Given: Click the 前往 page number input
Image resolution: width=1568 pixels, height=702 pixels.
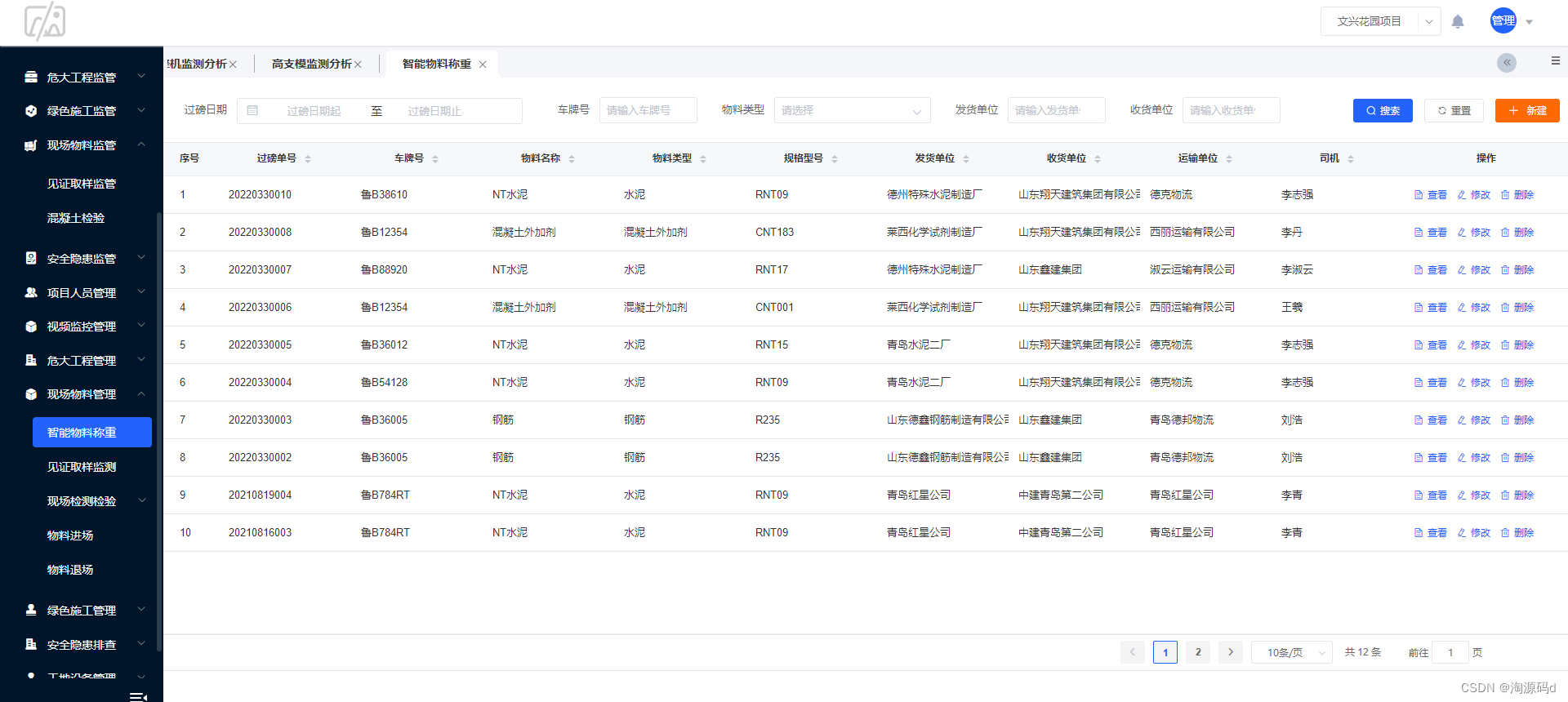Looking at the screenshot, I should point(1450,652).
